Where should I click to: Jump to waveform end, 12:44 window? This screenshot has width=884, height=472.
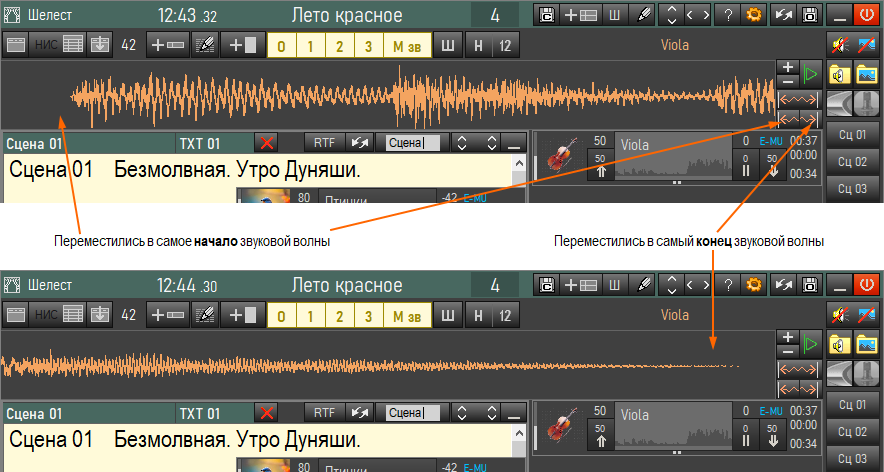coord(810,389)
